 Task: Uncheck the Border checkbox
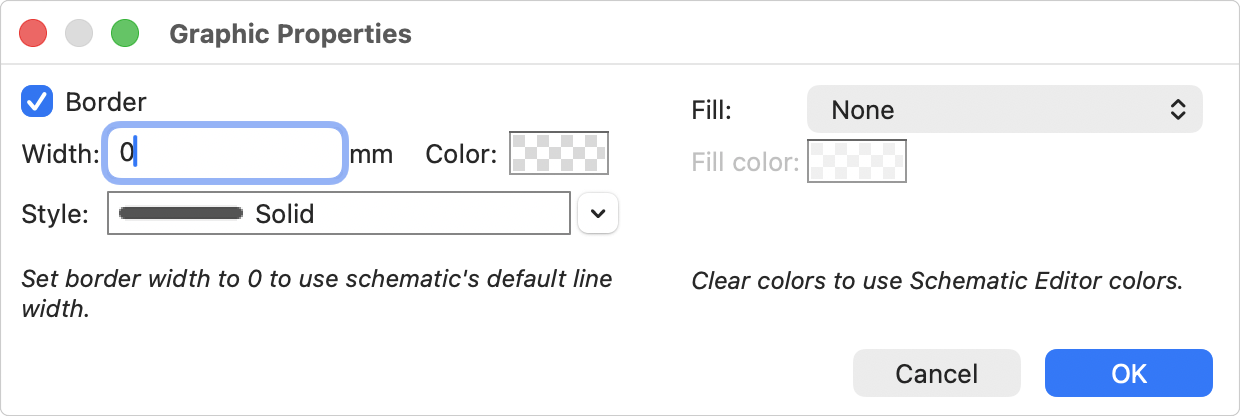pos(38,101)
